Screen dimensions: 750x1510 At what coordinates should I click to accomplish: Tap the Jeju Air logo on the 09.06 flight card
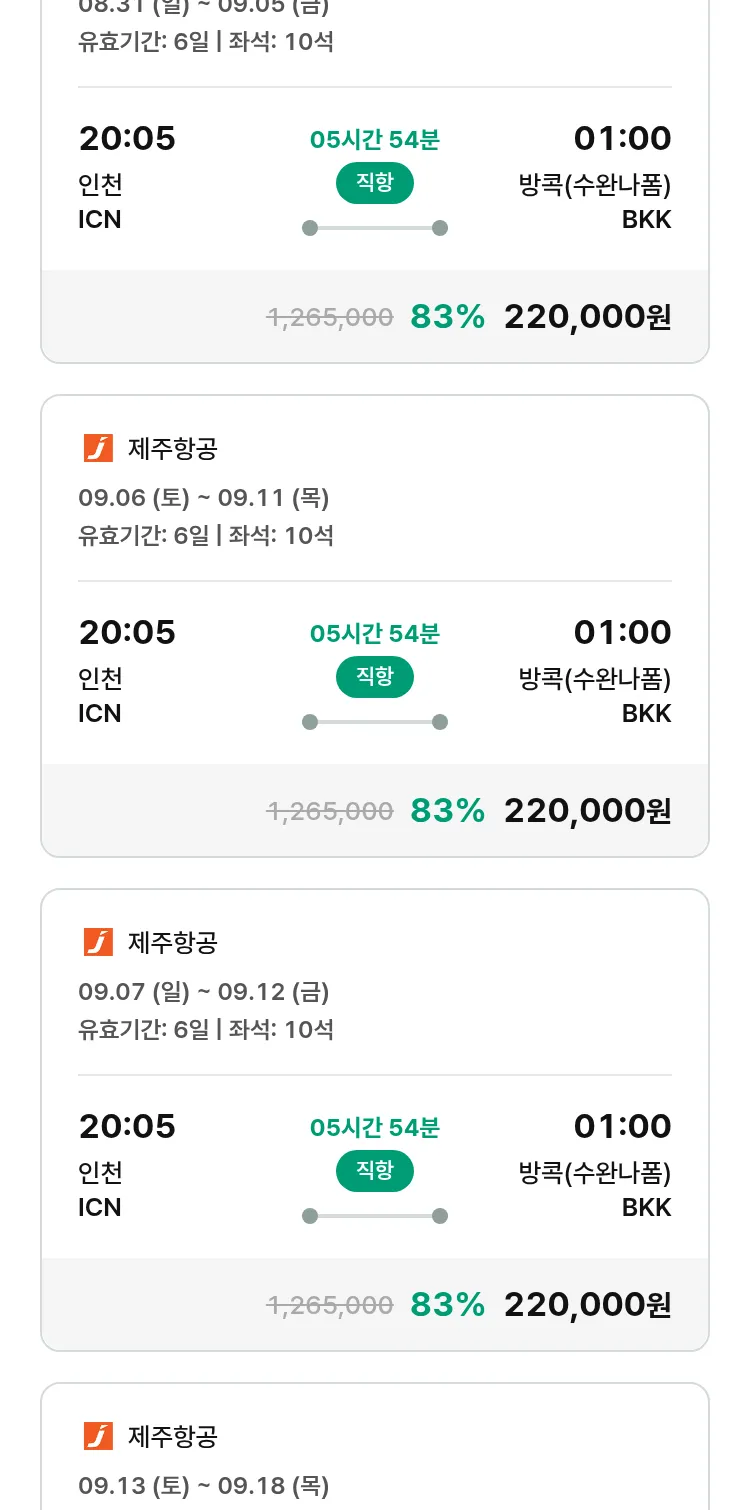[98, 449]
